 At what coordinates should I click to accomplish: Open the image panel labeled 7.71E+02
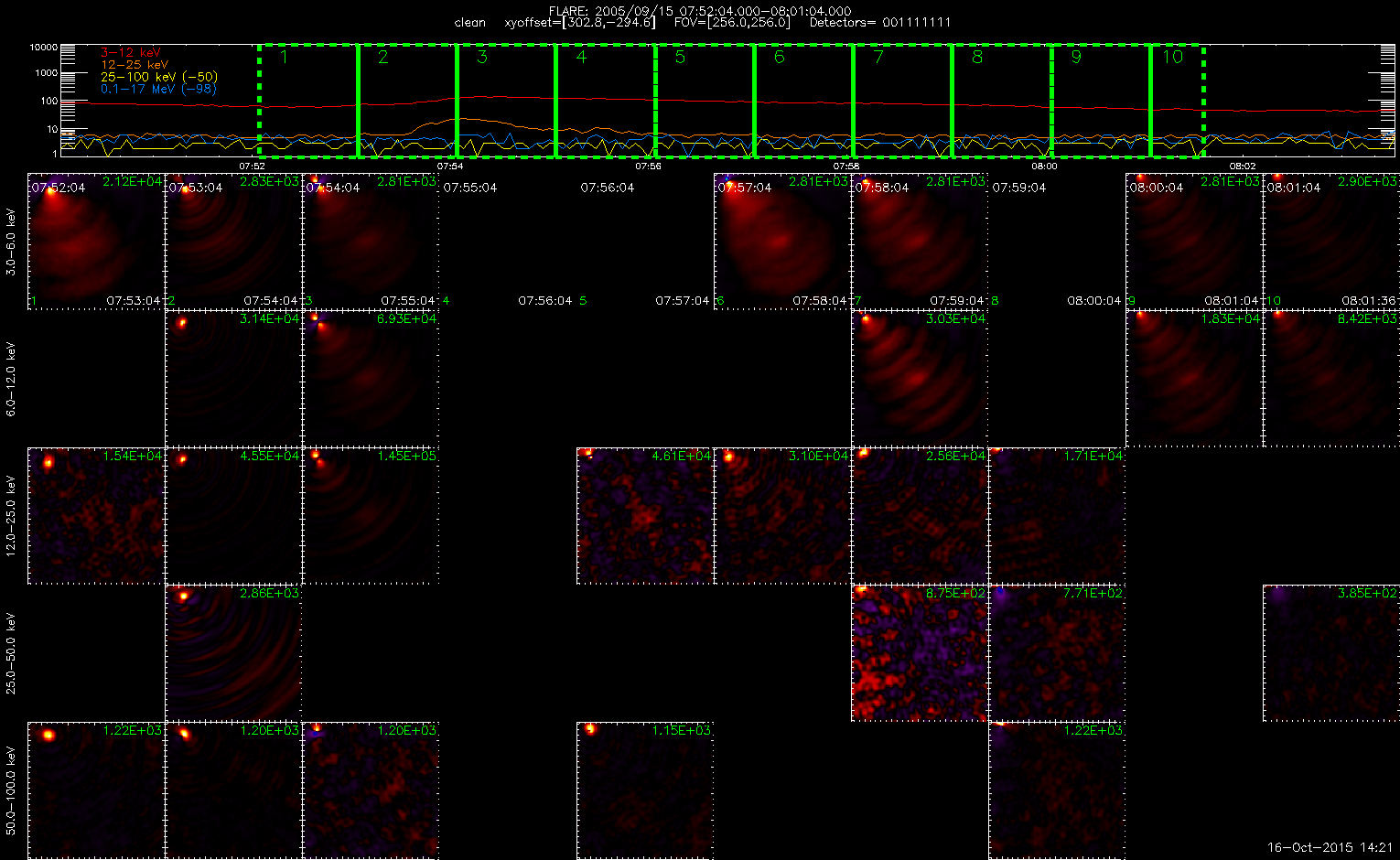[1057, 652]
